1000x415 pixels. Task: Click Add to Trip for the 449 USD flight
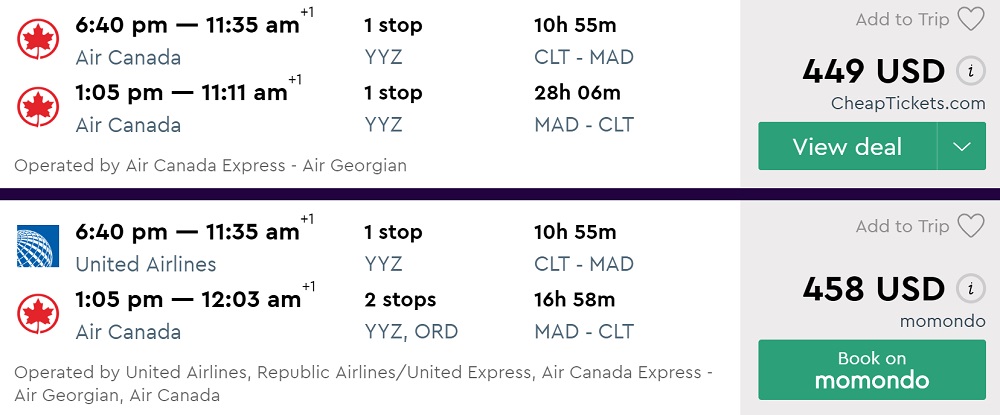click(x=902, y=19)
